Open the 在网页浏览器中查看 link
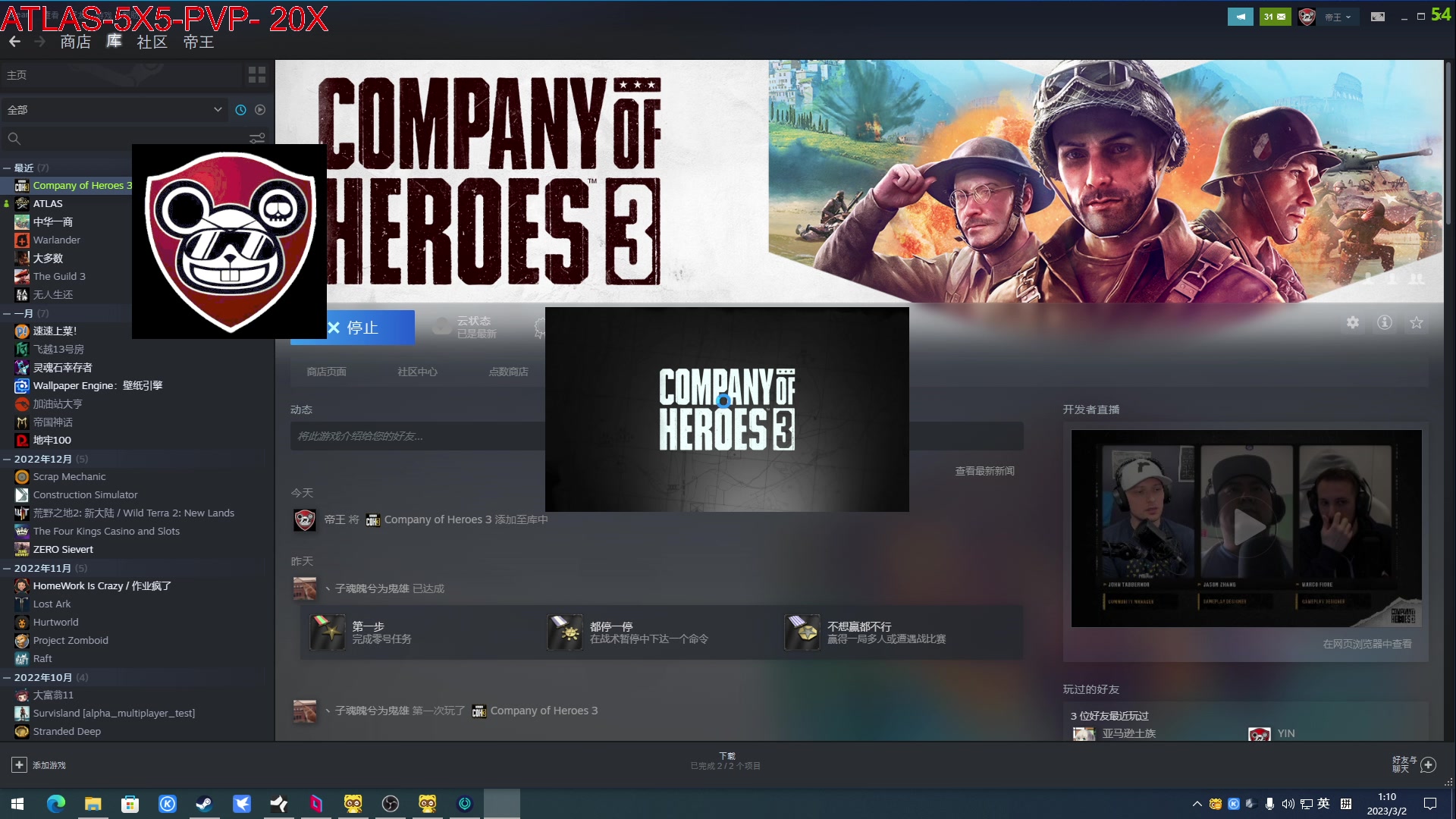Viewport: 1456px width, 819px height. 1367,644
